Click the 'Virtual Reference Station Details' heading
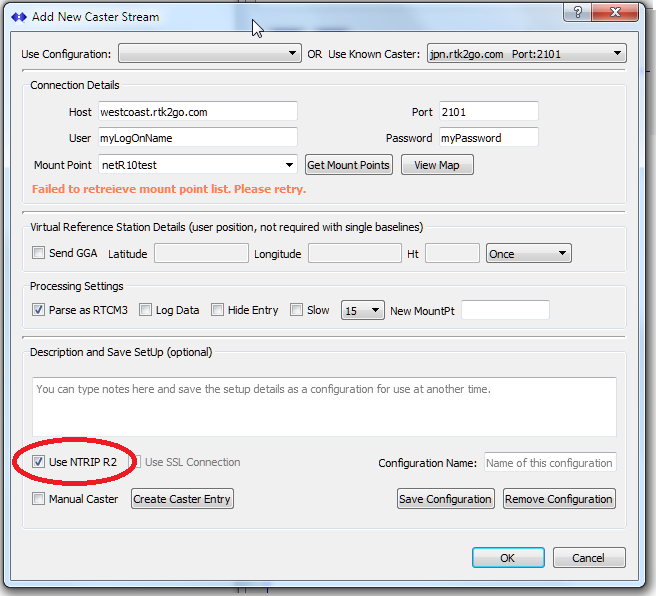This screenshot has height=596, width=656. click(x=226, y=227)
